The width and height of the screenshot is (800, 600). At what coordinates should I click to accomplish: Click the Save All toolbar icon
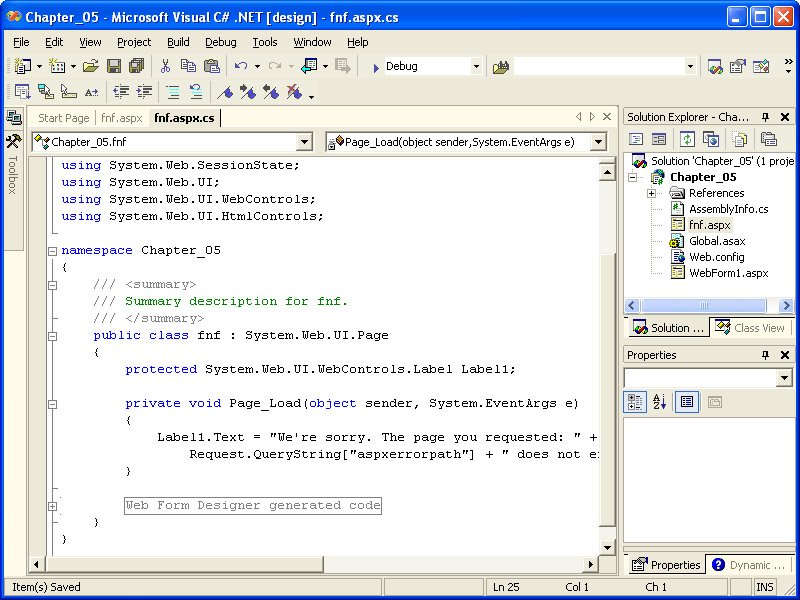136,66
